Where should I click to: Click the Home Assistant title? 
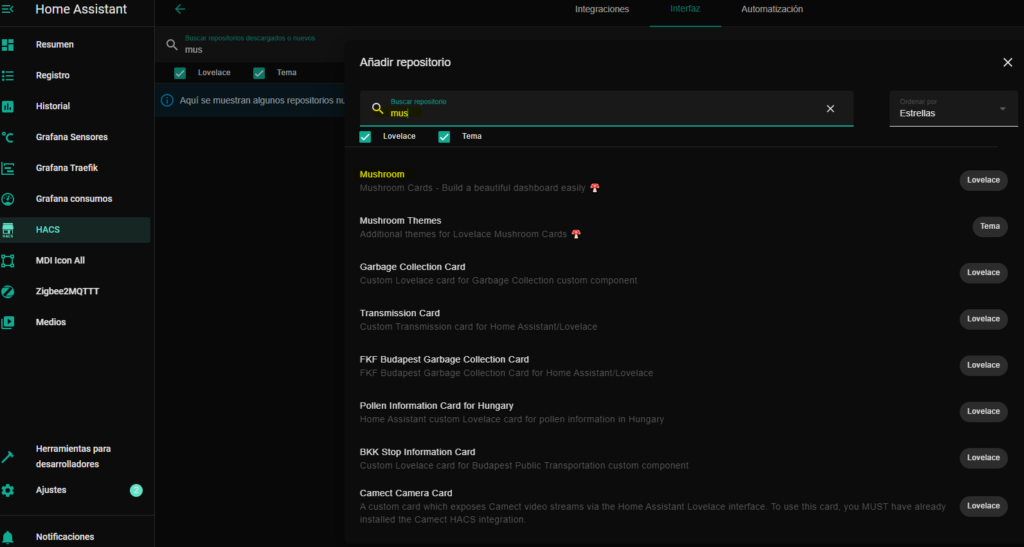pyautogui.click(x=81, y=9)
